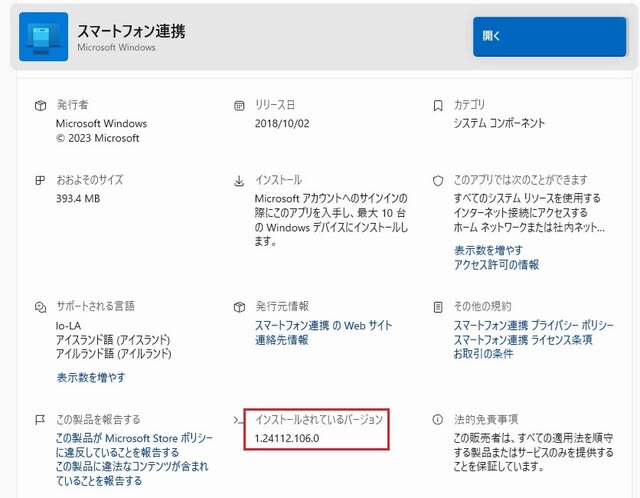Click the 発行元情報 package icon

pos(239,307)
